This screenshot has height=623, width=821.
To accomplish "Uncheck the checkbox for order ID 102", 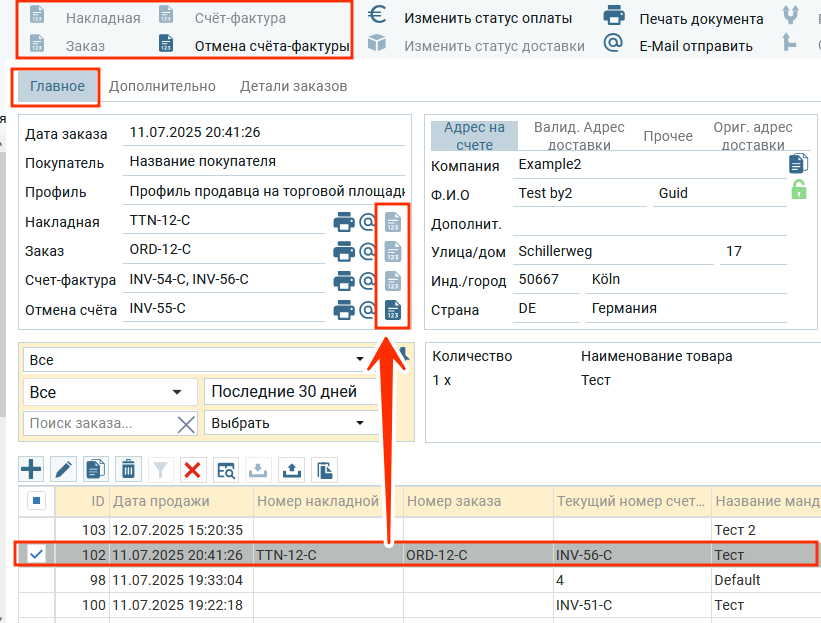I will 37,554.
